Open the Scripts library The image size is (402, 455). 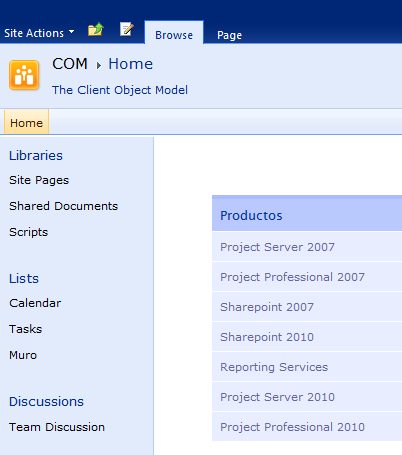28,232
